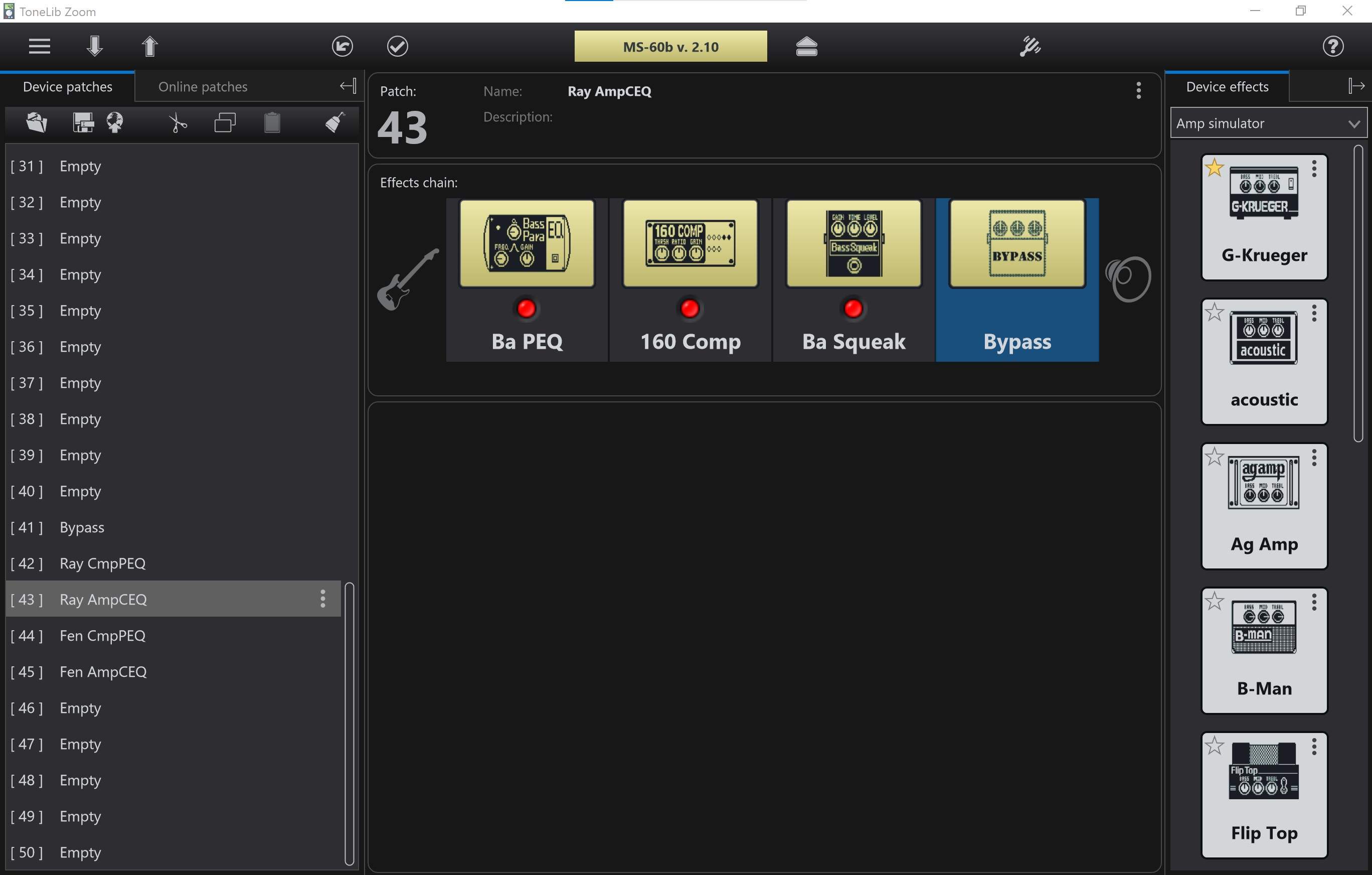Screen dimensions: 1372x875
Task: Pick the G-Krueger amp from effects list
Action: pyautogui.click(x=1264, y=217)
